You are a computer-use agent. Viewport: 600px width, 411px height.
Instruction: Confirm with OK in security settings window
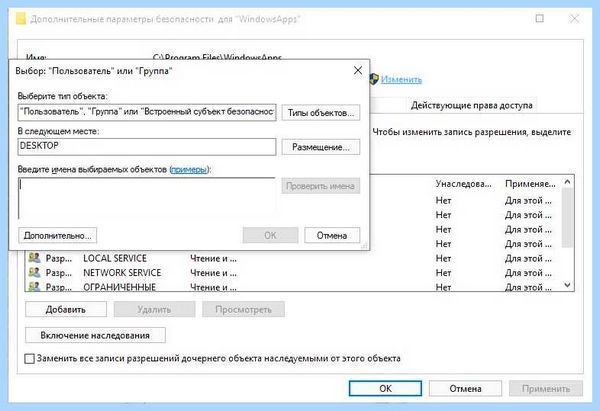point(385,388)
